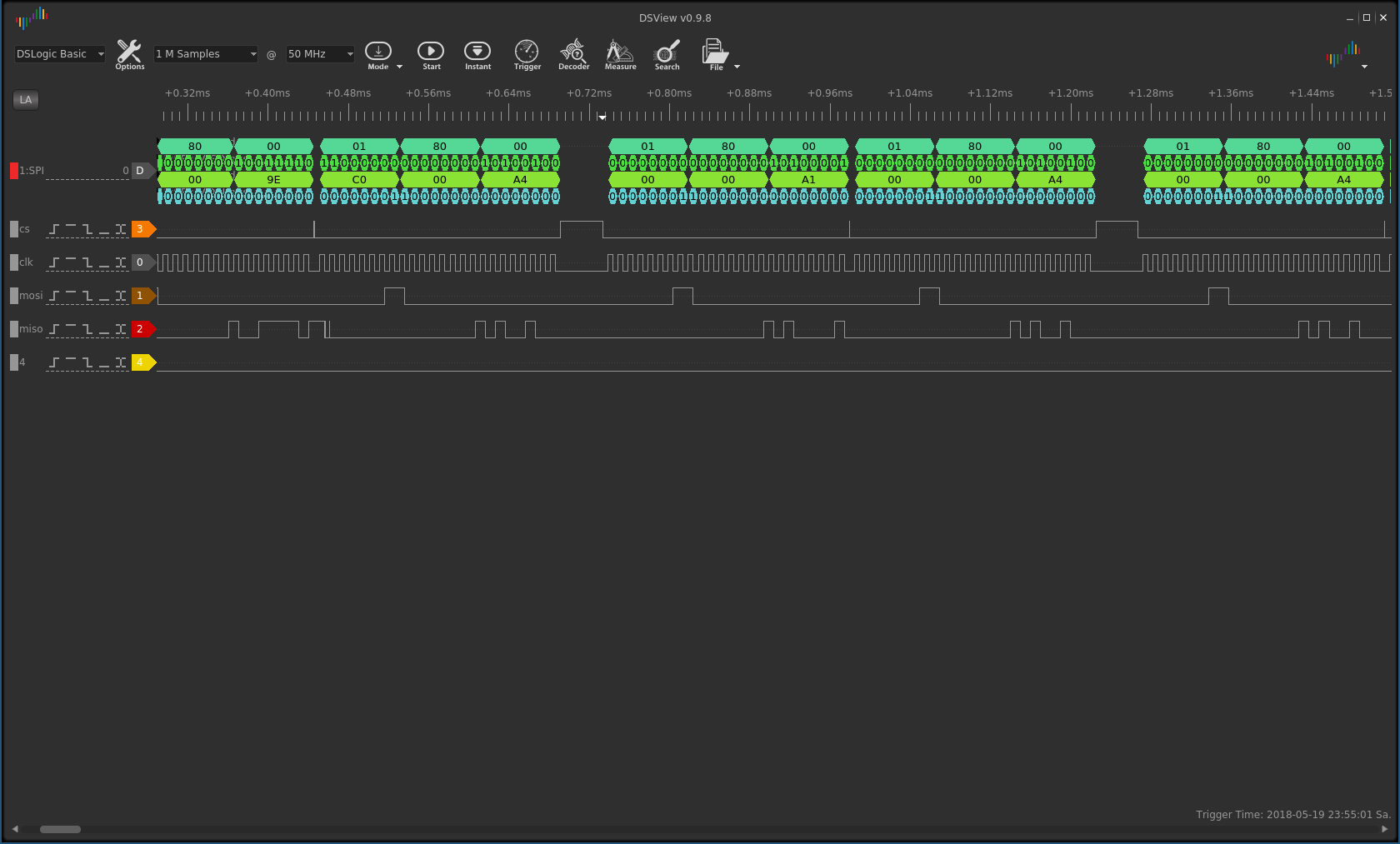Open the DSView logo menu at top right
Image resolution: width=1400 pixels, height=844 pixels.
tap(1342, 54)
